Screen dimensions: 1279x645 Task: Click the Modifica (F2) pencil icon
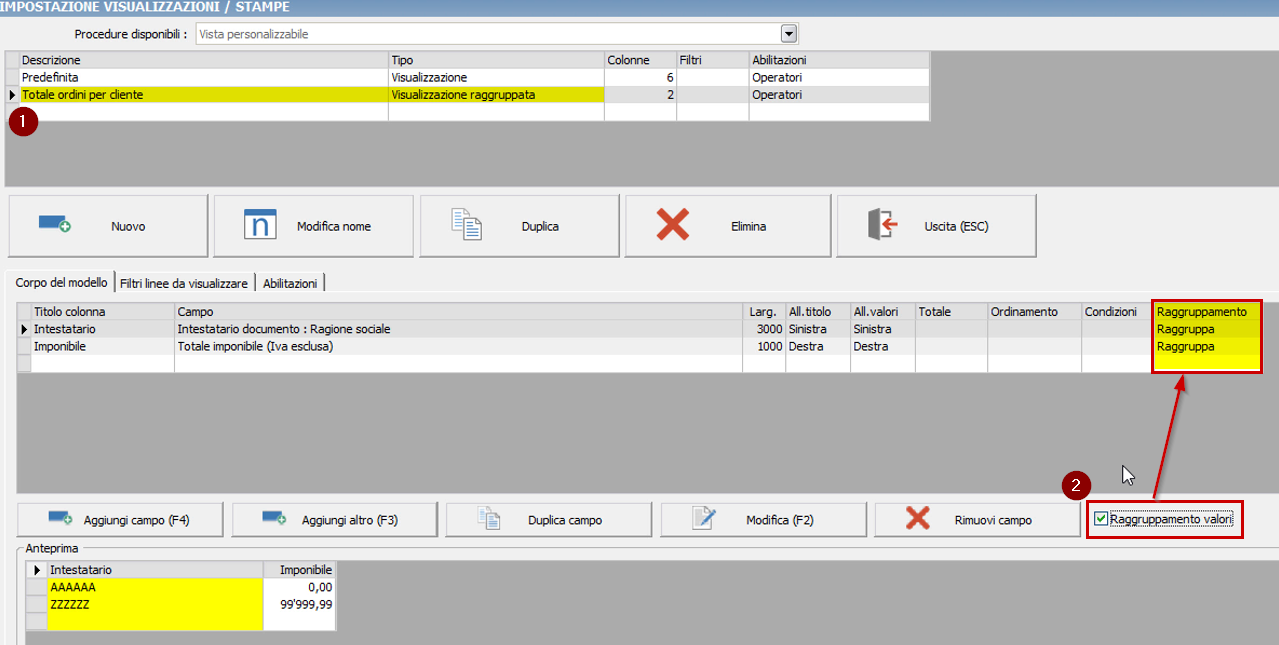(x=704, y=519)
